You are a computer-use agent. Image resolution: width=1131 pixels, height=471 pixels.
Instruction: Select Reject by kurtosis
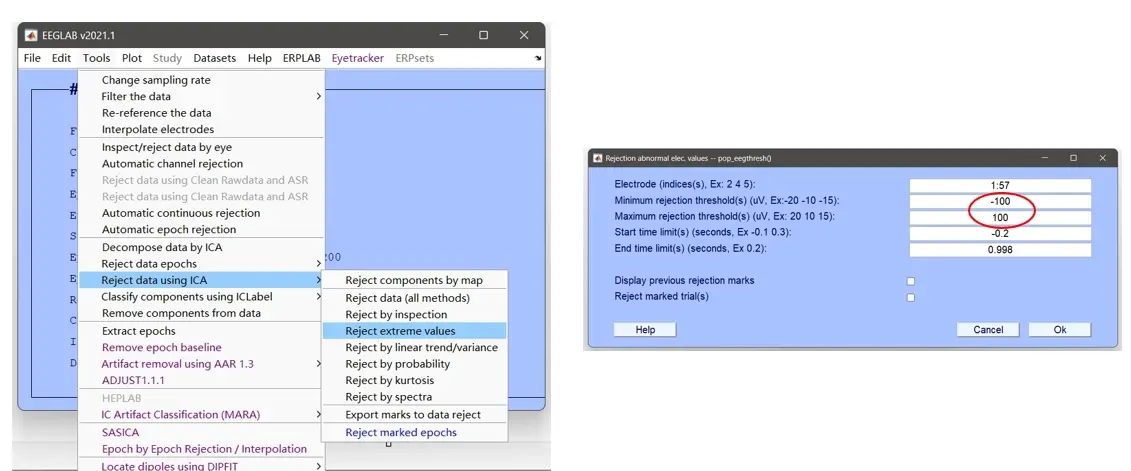tap(415, 380)
